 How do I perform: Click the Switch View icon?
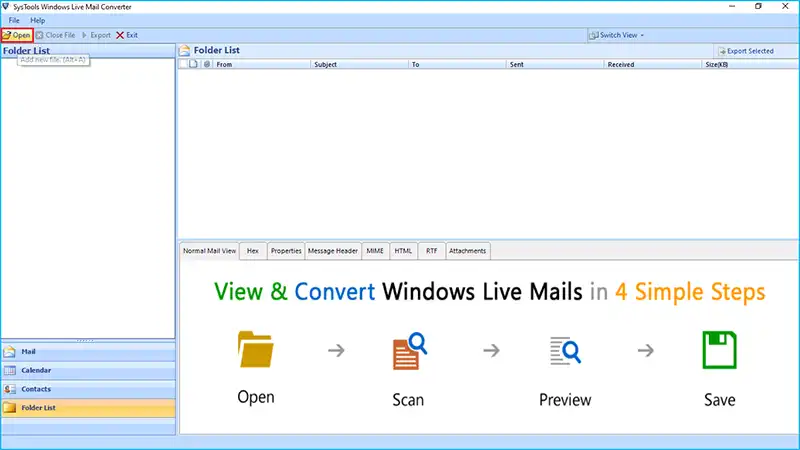coord(593,35)
